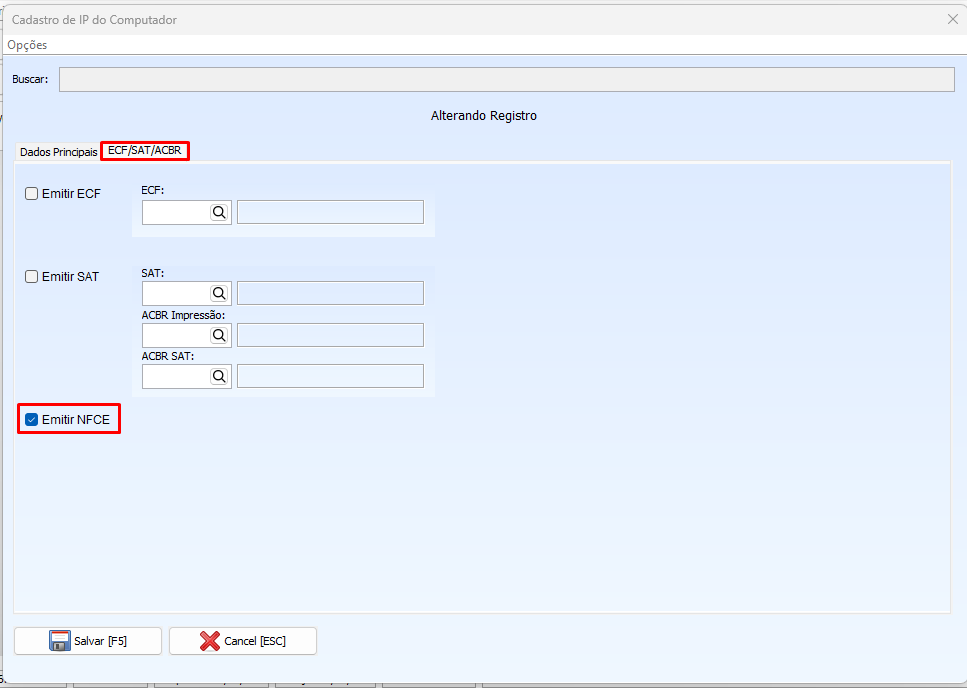
Task: Click the red X cancel icon
Action: [210, 641]
